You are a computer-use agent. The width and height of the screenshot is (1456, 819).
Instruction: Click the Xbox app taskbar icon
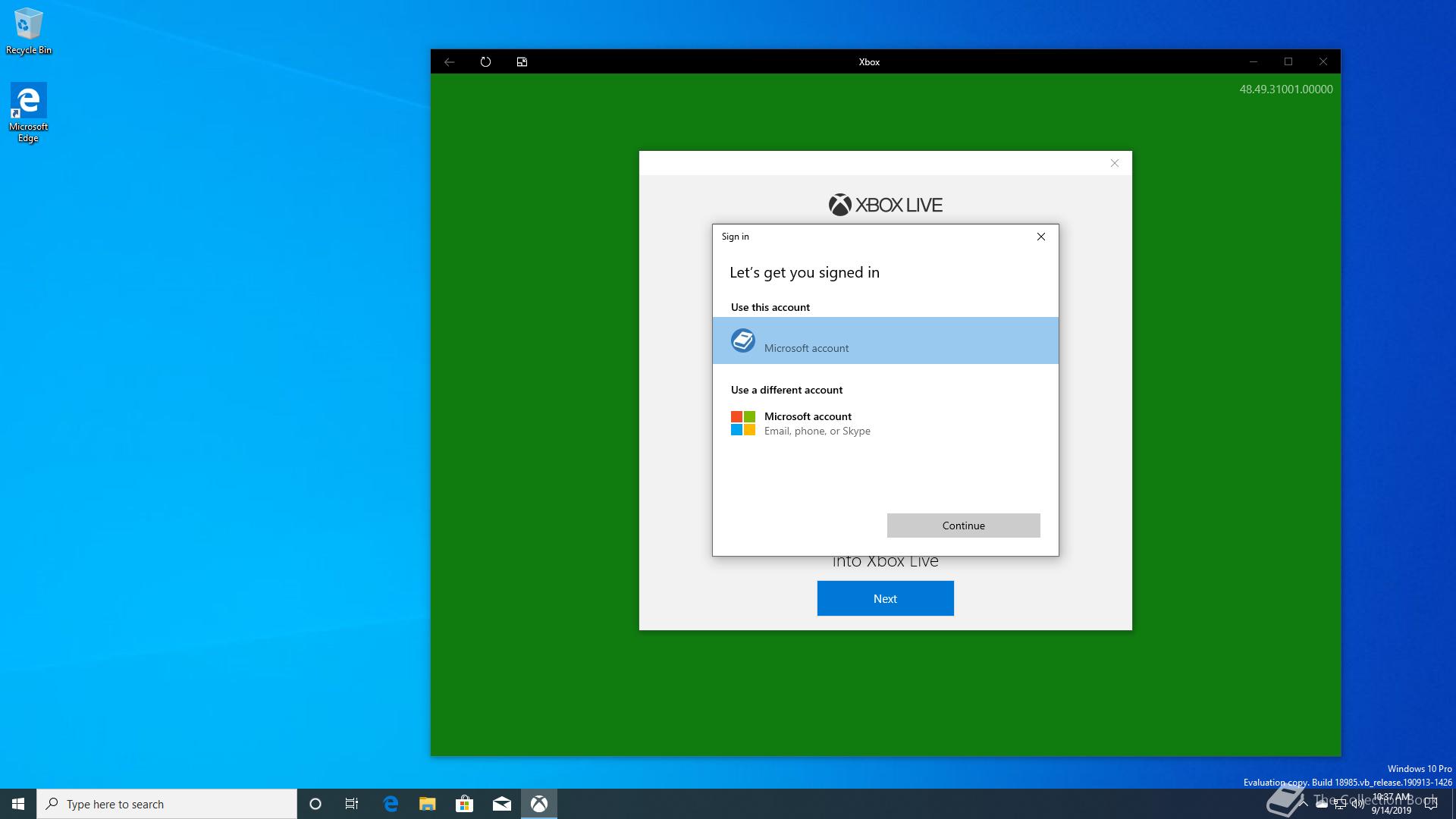539,804
